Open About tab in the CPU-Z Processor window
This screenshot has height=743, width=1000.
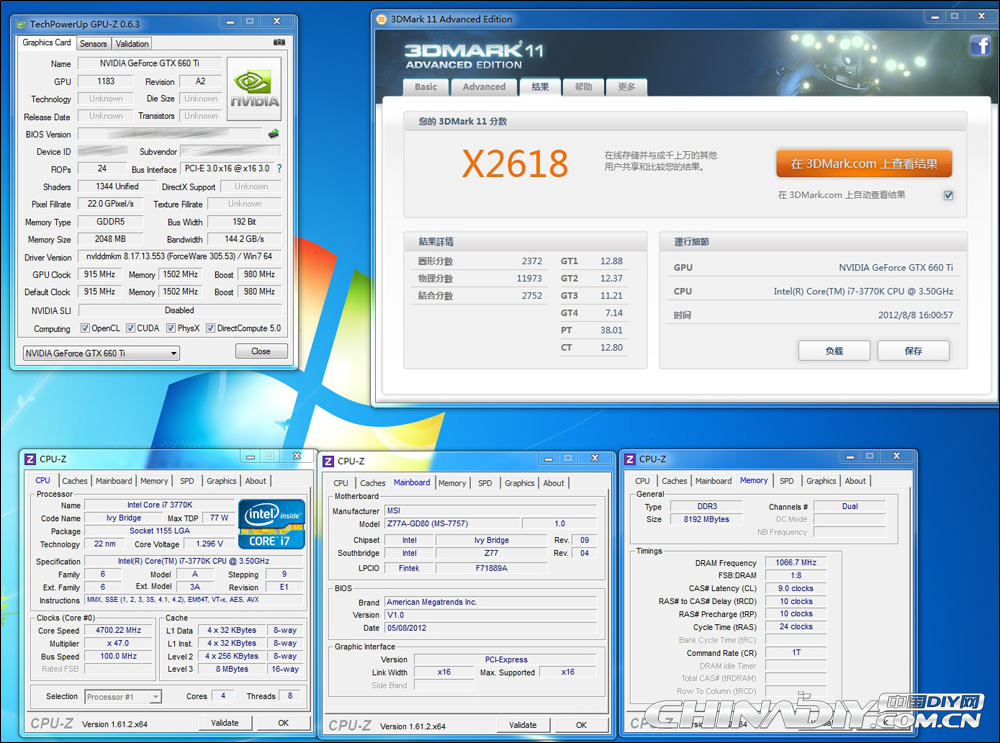point(256,481)
